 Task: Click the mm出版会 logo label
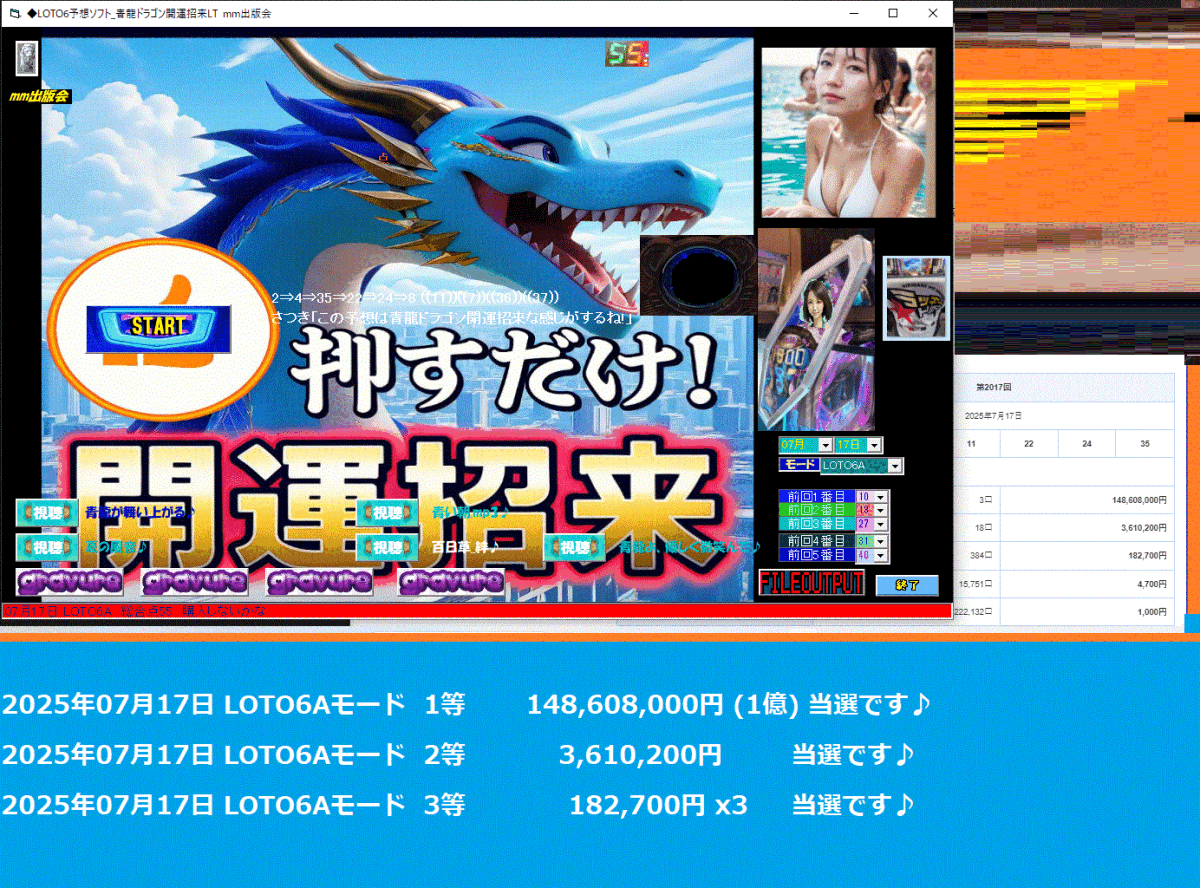coord(39,96)
